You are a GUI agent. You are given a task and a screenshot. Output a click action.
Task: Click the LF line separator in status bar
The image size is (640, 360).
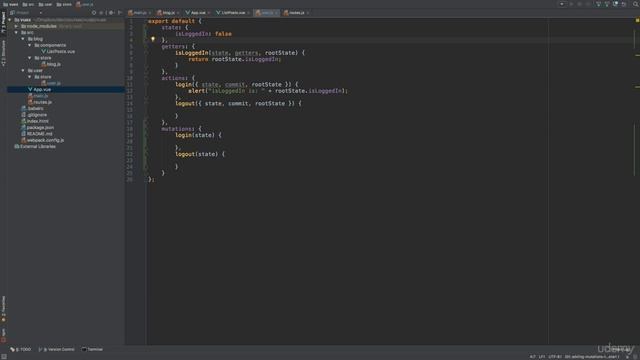pyautogui.click(x=542, y=357)
